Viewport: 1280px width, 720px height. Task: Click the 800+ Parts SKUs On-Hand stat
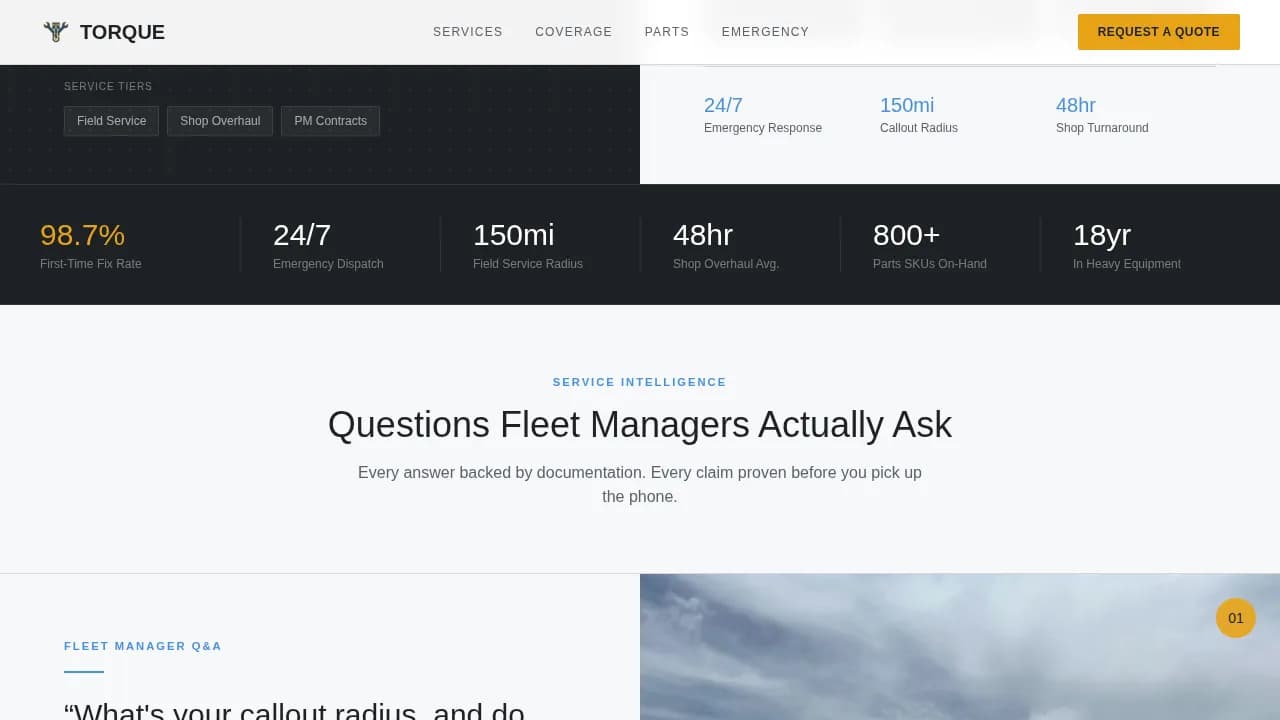point(929,244)
